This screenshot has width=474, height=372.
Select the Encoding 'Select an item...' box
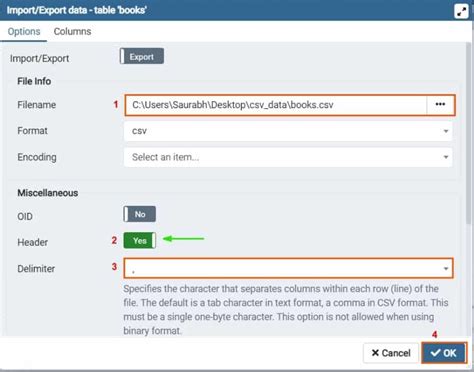point(288,157)
